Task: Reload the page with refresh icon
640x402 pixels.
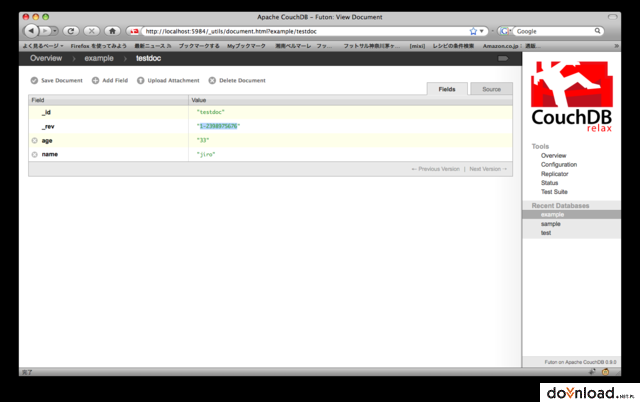Action: coord(71,31)
